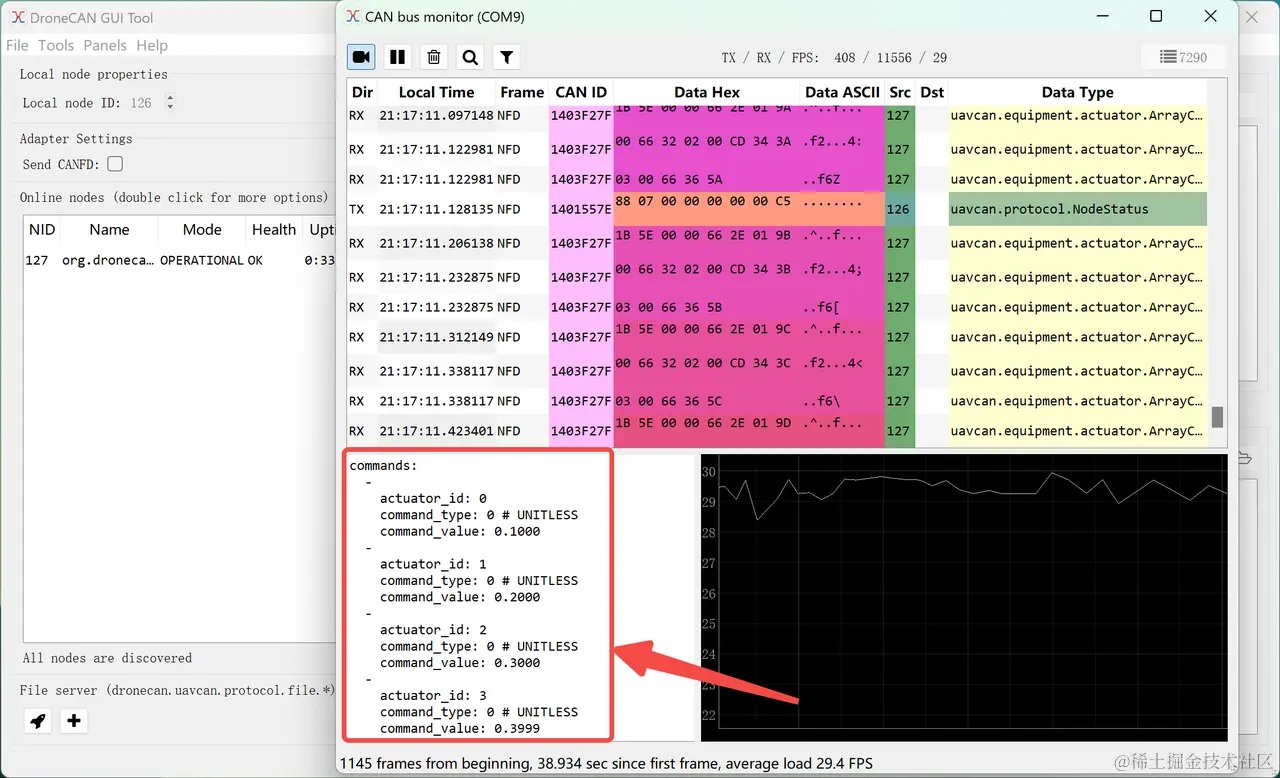Screen dimensions: 1280x778
Task: Click decoded line actuator_id: 0
Action: click(x=433, y=498)
